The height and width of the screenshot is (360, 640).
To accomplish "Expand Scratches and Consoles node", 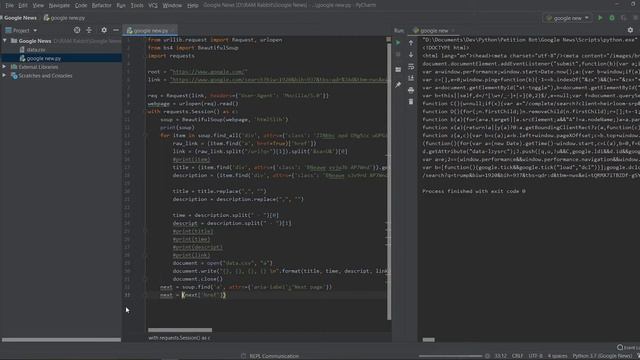I will click(x=4, y=76).
